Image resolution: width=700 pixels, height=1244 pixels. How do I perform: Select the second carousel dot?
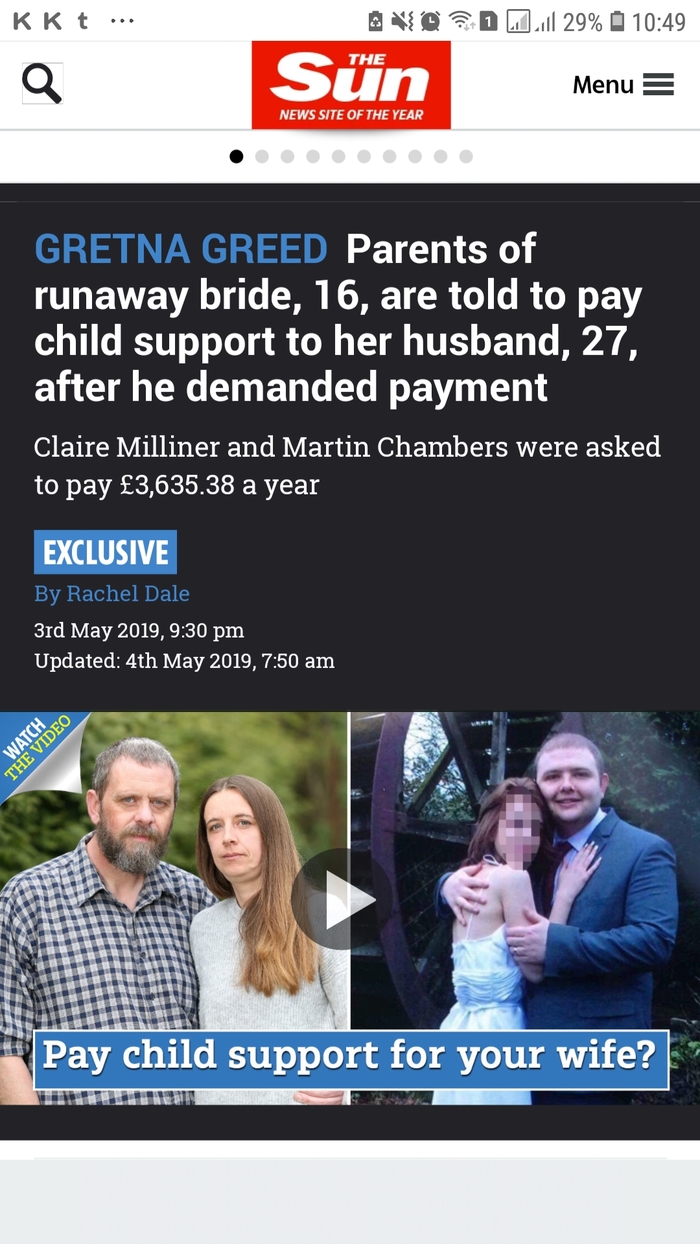pyautogui.click(x=262, y=156)
